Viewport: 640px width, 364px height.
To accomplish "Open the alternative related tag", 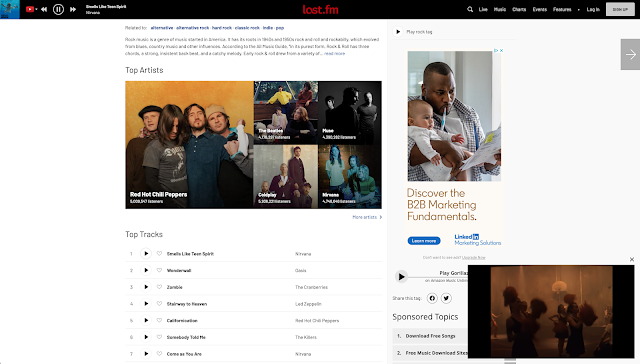I will [x=162, y=28].
